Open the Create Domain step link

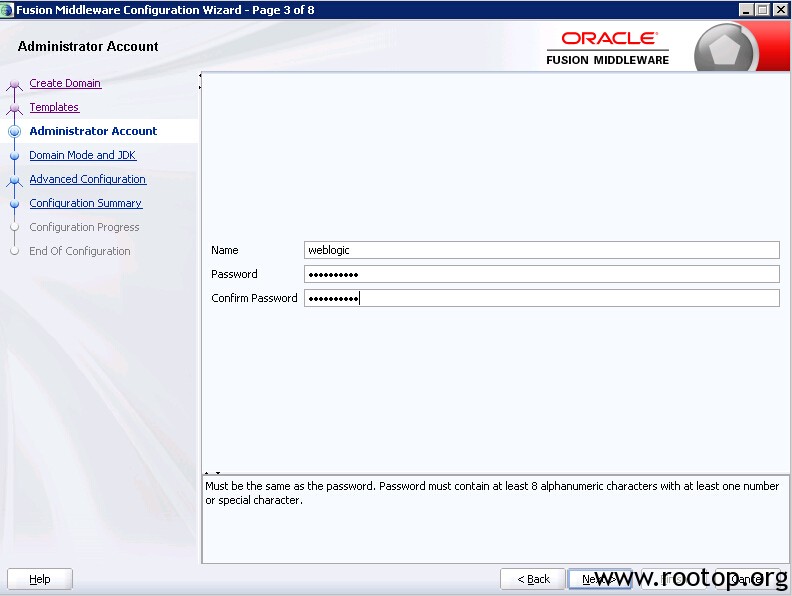(x=65, y=83)
